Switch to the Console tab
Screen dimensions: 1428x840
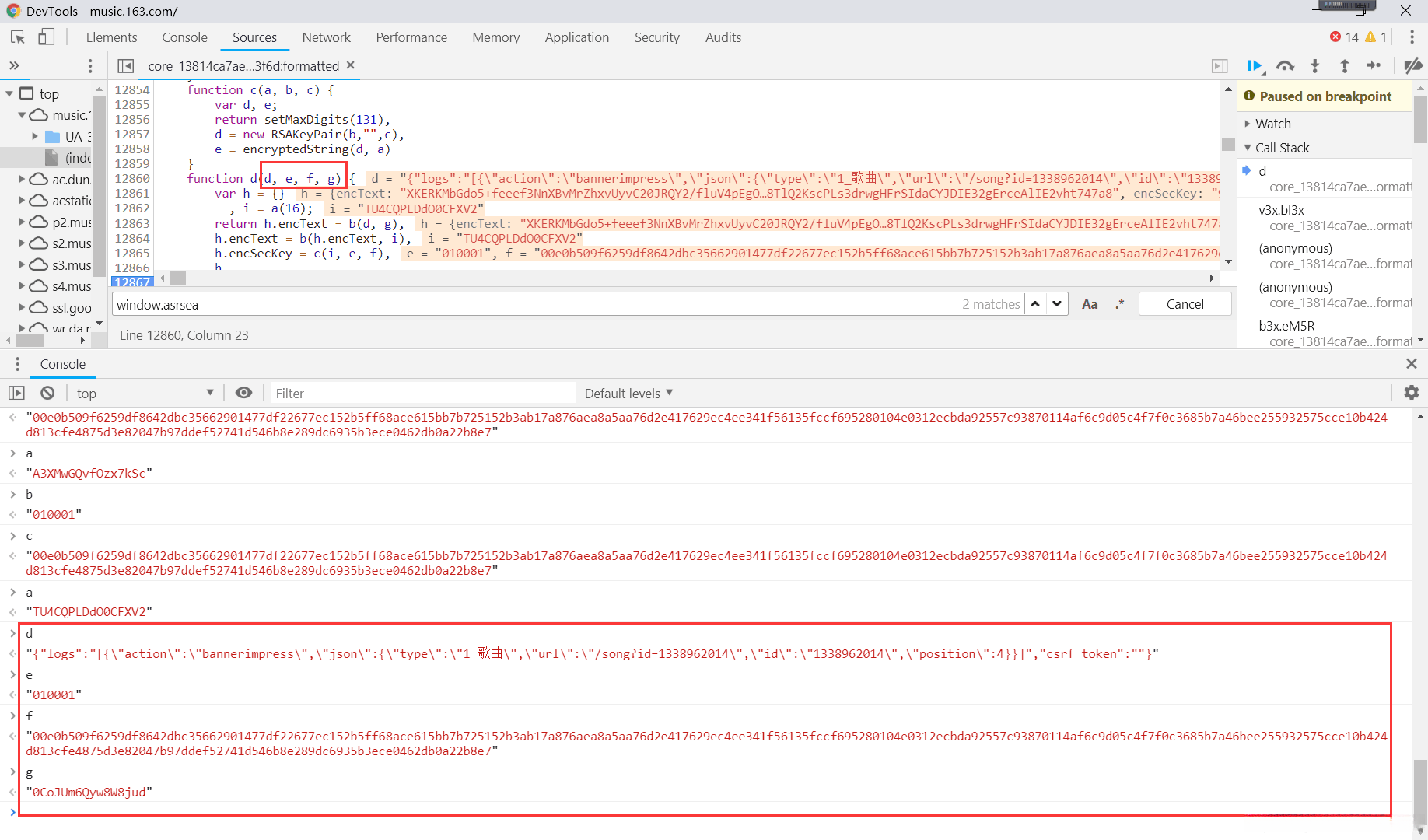click(x=184, y=37)
